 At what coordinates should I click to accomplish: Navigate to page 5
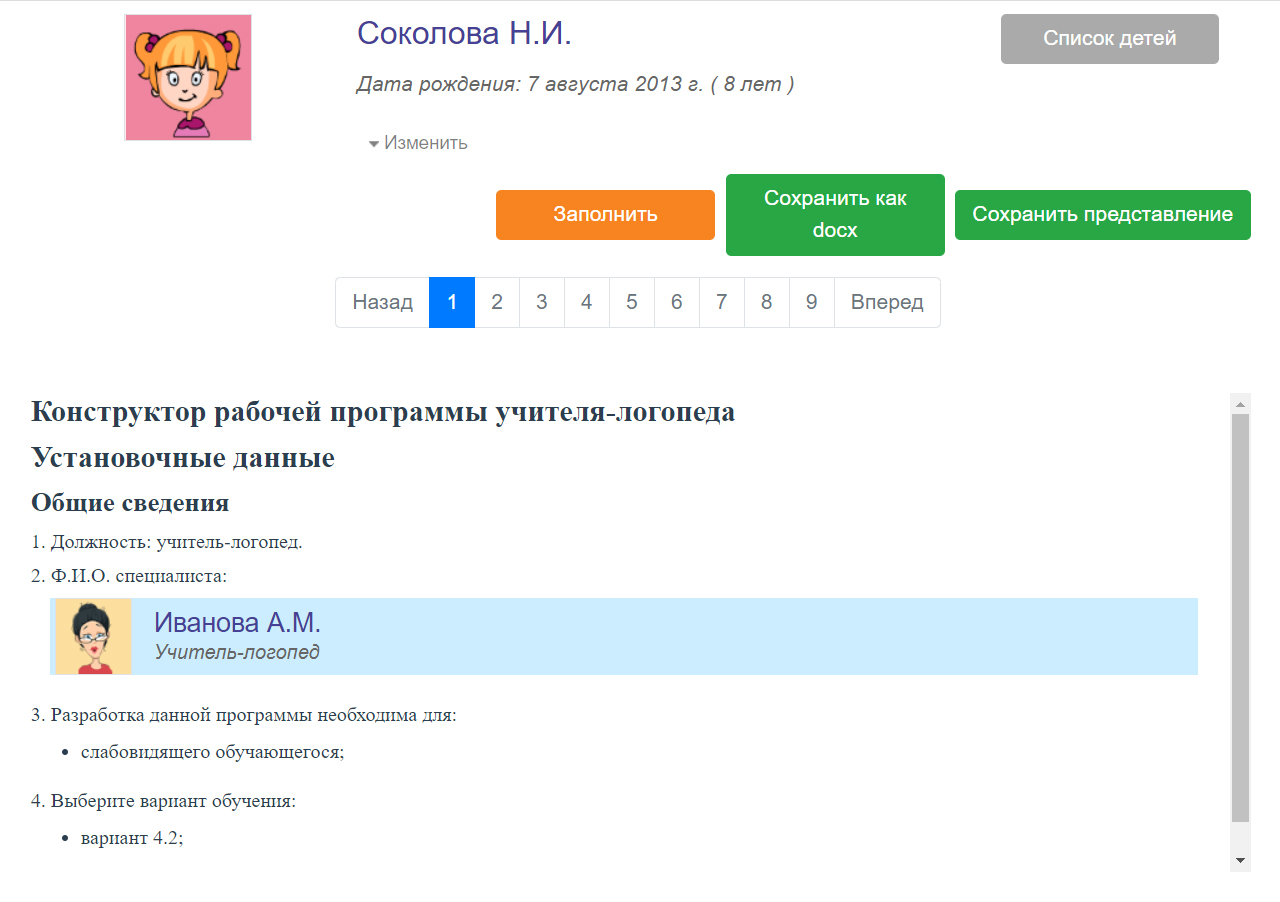click(632, 302)
